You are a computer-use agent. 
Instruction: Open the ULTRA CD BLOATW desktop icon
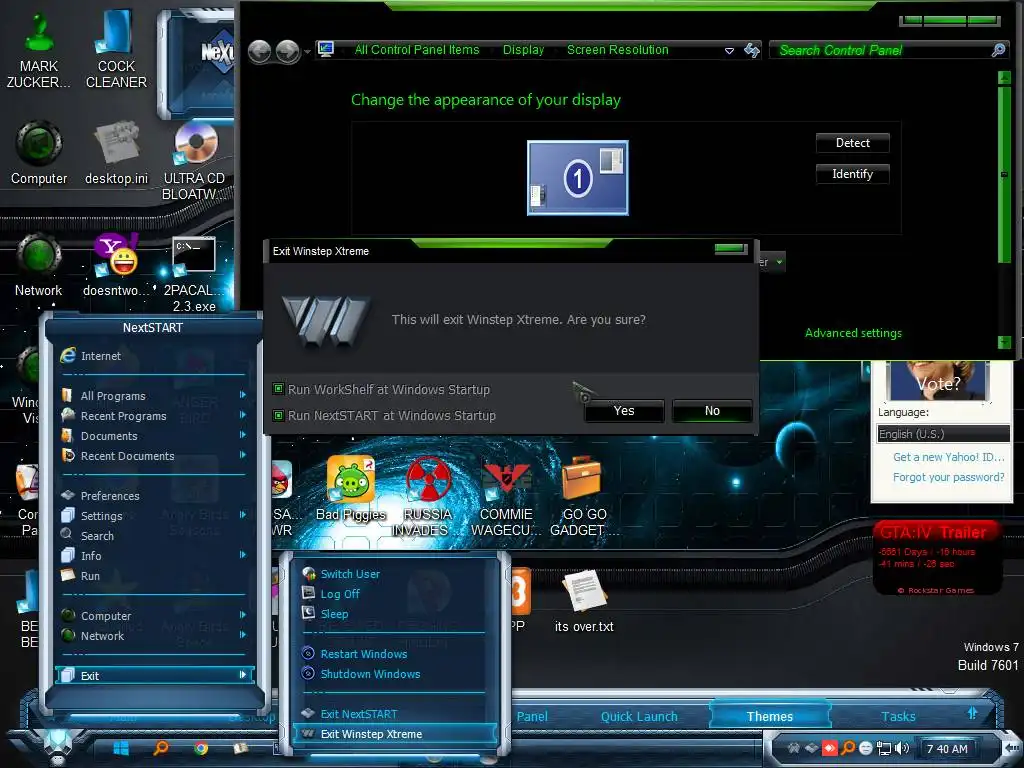[x=194, y=160]
